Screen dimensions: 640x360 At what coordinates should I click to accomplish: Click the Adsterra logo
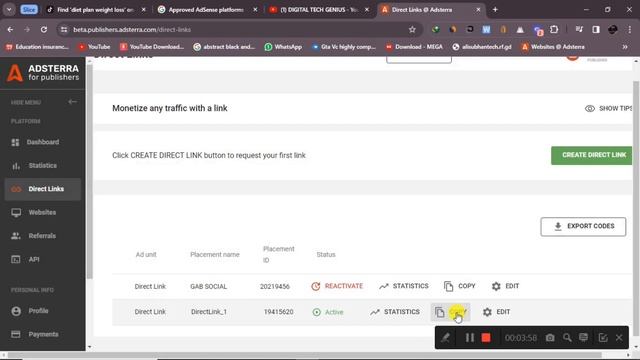(x=43, y=73)
